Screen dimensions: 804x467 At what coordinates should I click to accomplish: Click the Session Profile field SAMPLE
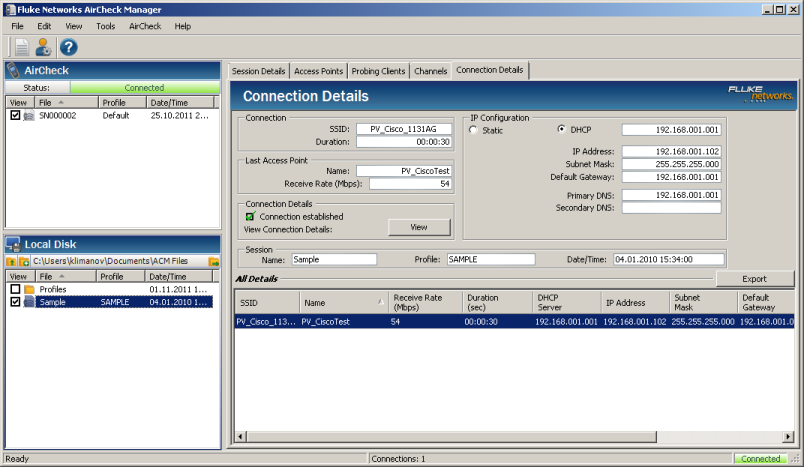pyautogui.click(x=491, y=259)
